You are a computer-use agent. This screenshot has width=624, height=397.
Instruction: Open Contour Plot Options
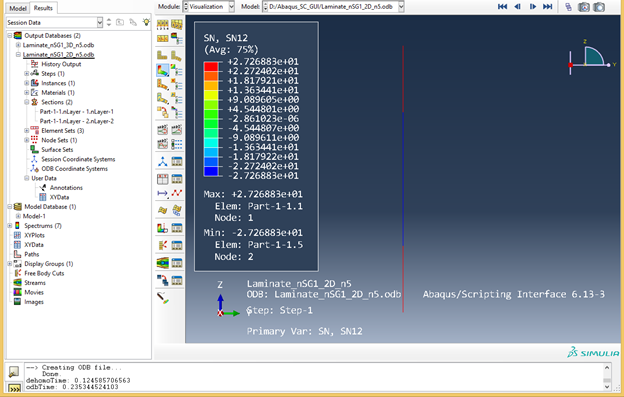tap(177, 70)
